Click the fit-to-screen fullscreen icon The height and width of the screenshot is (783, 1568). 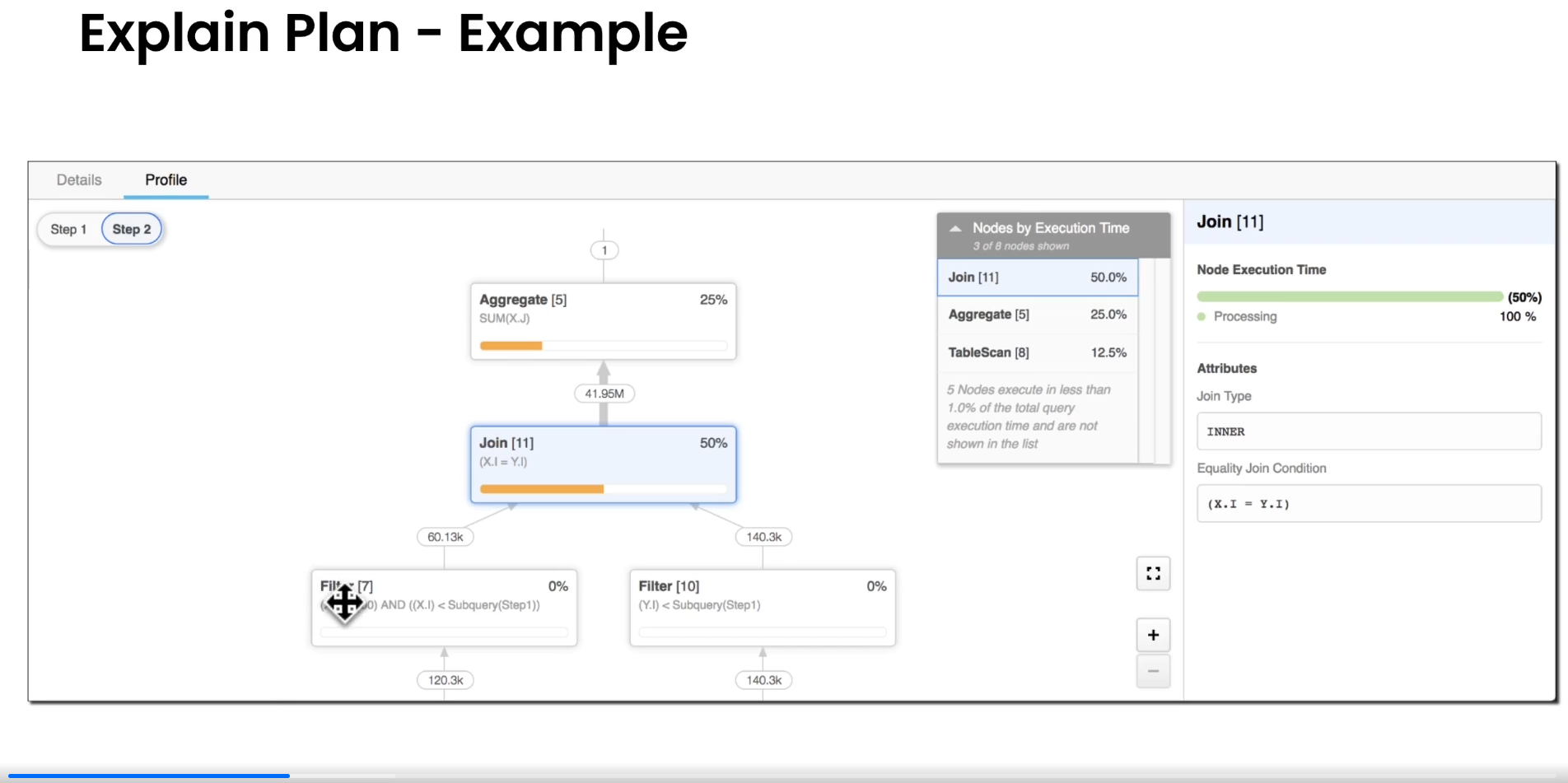1153,574
